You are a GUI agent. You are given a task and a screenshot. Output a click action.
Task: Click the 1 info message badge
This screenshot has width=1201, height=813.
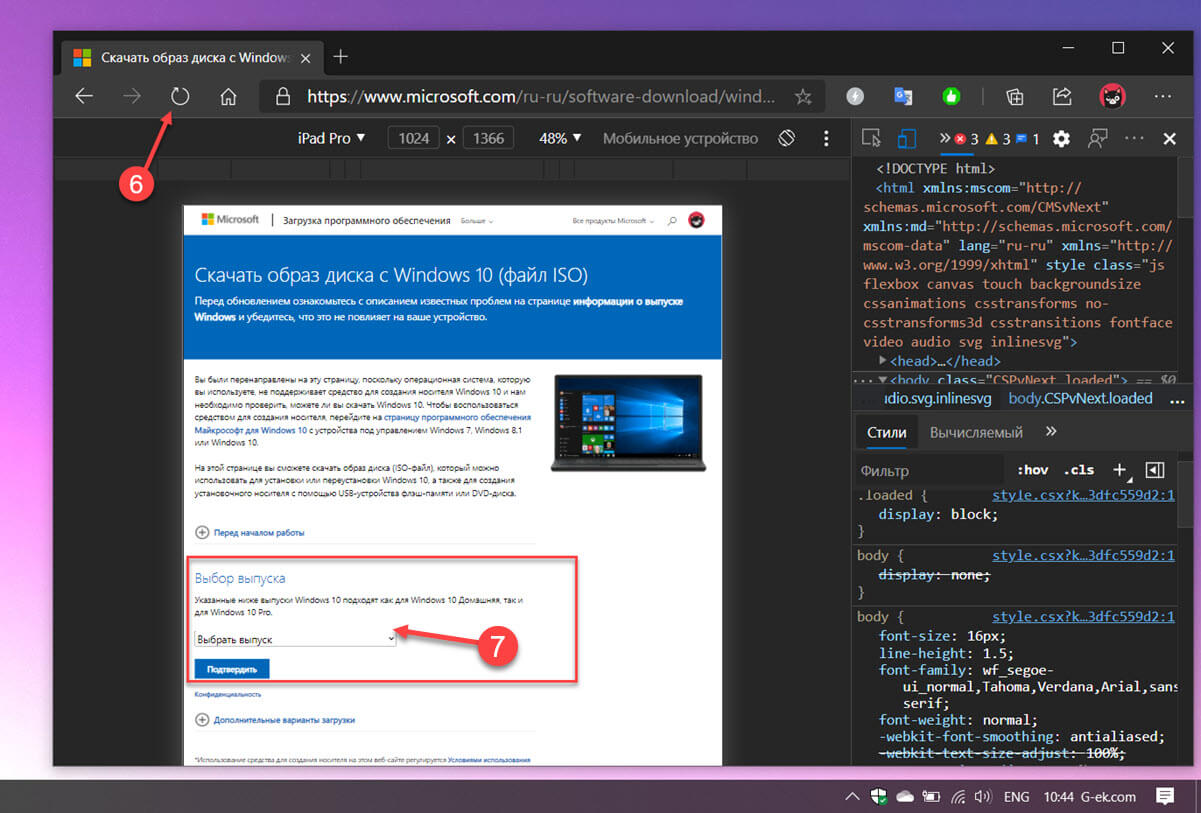1028,138
